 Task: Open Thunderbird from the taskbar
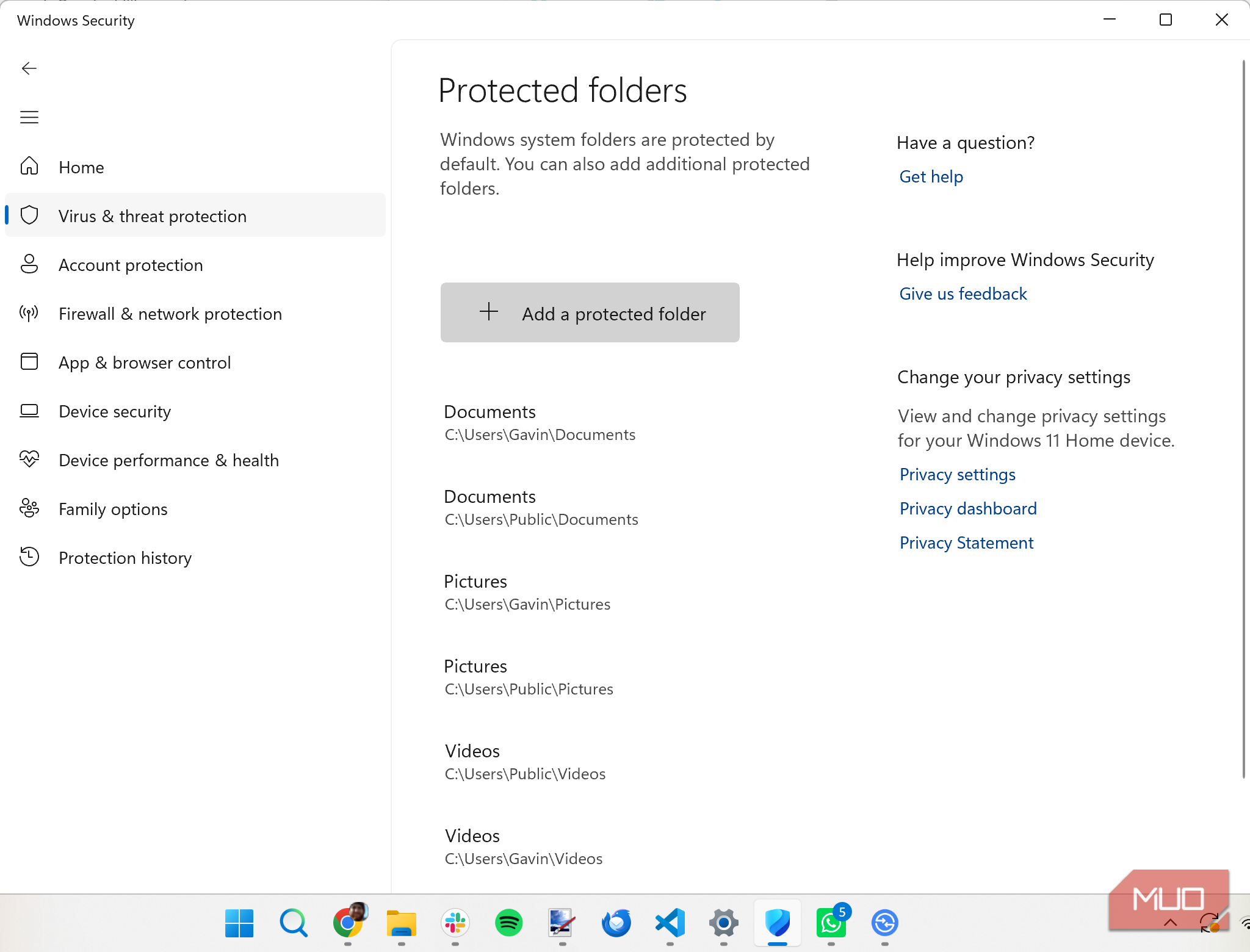pos(616,923)
